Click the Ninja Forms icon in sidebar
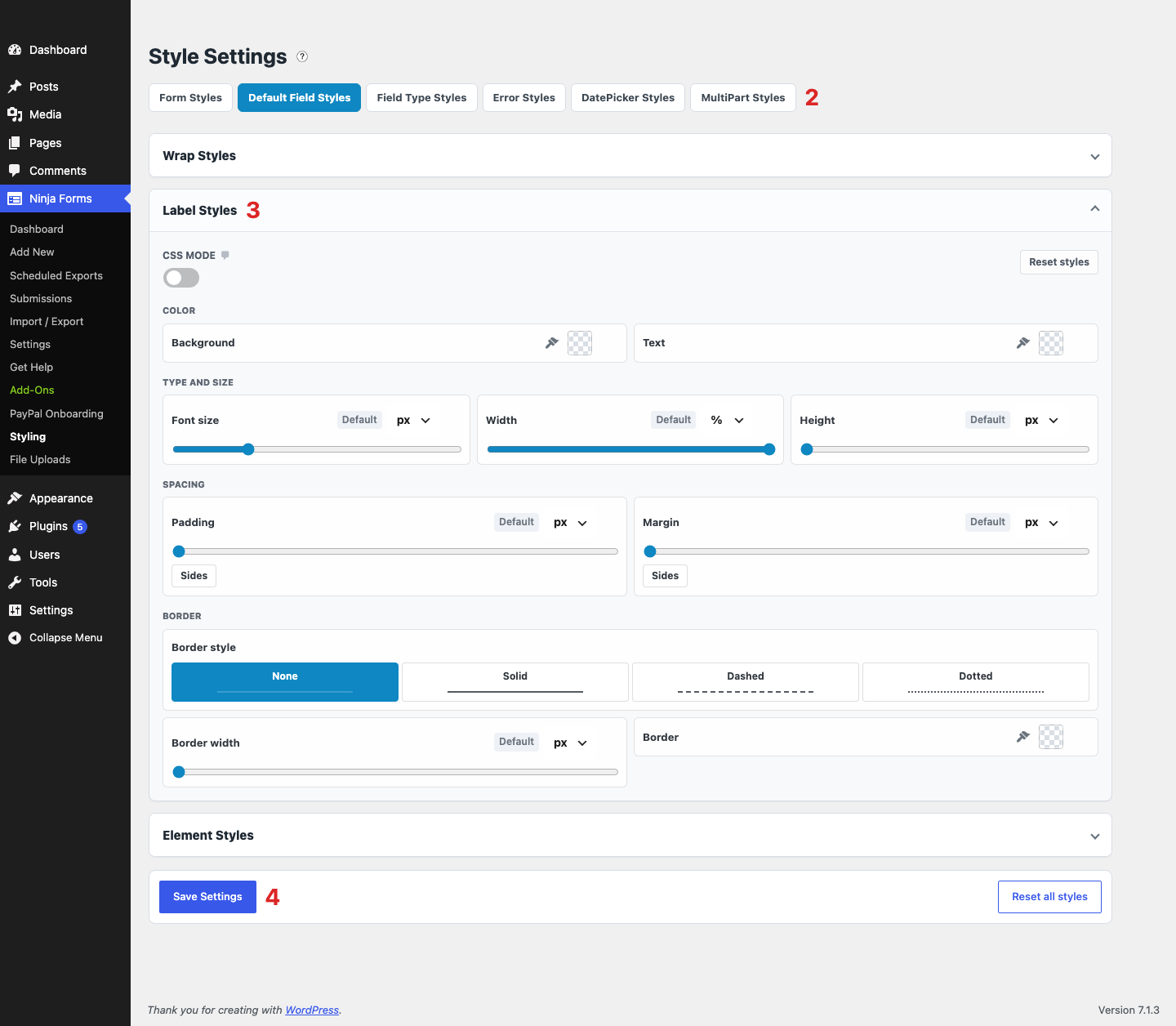This screenshot has width=1176, height=1026. pyautogui.click(x=15, y=199)
